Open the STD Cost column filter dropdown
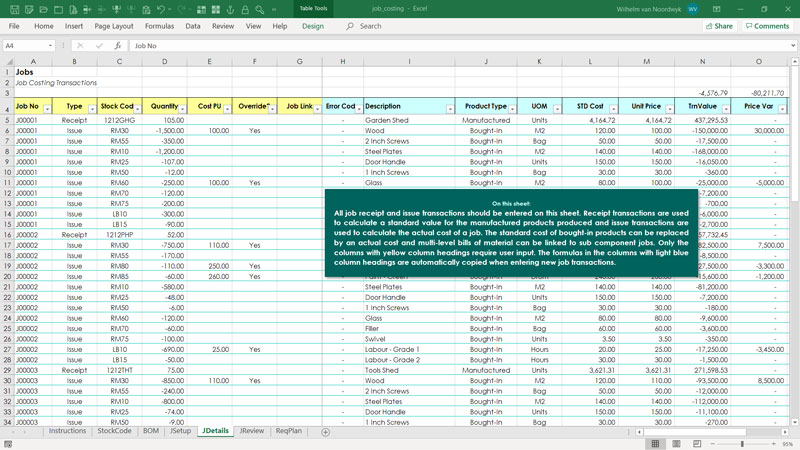The height and width of the screenshot is (450, 800). [x=613, y=109]
